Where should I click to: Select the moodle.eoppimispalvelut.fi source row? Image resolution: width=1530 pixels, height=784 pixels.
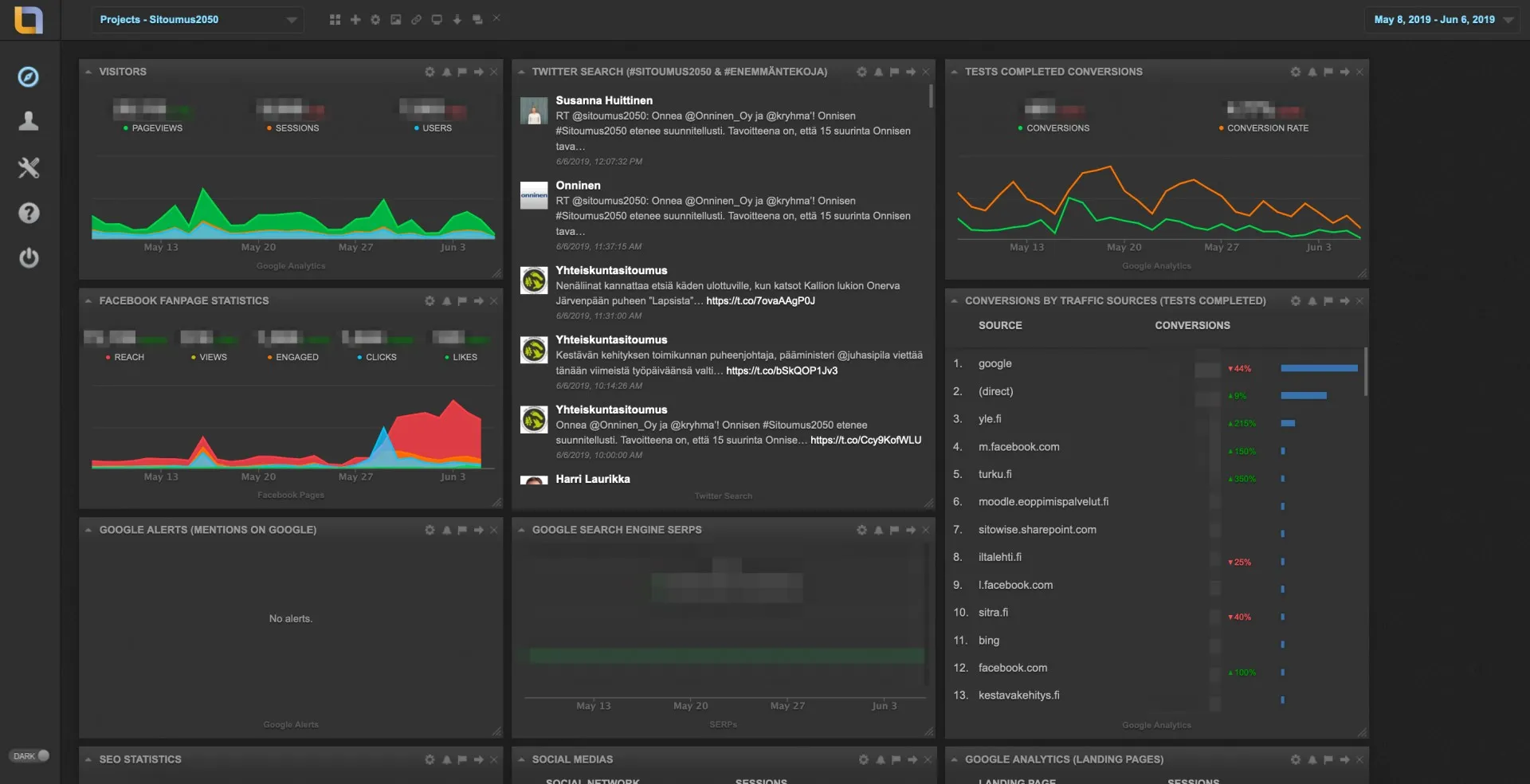[1155, 502]
